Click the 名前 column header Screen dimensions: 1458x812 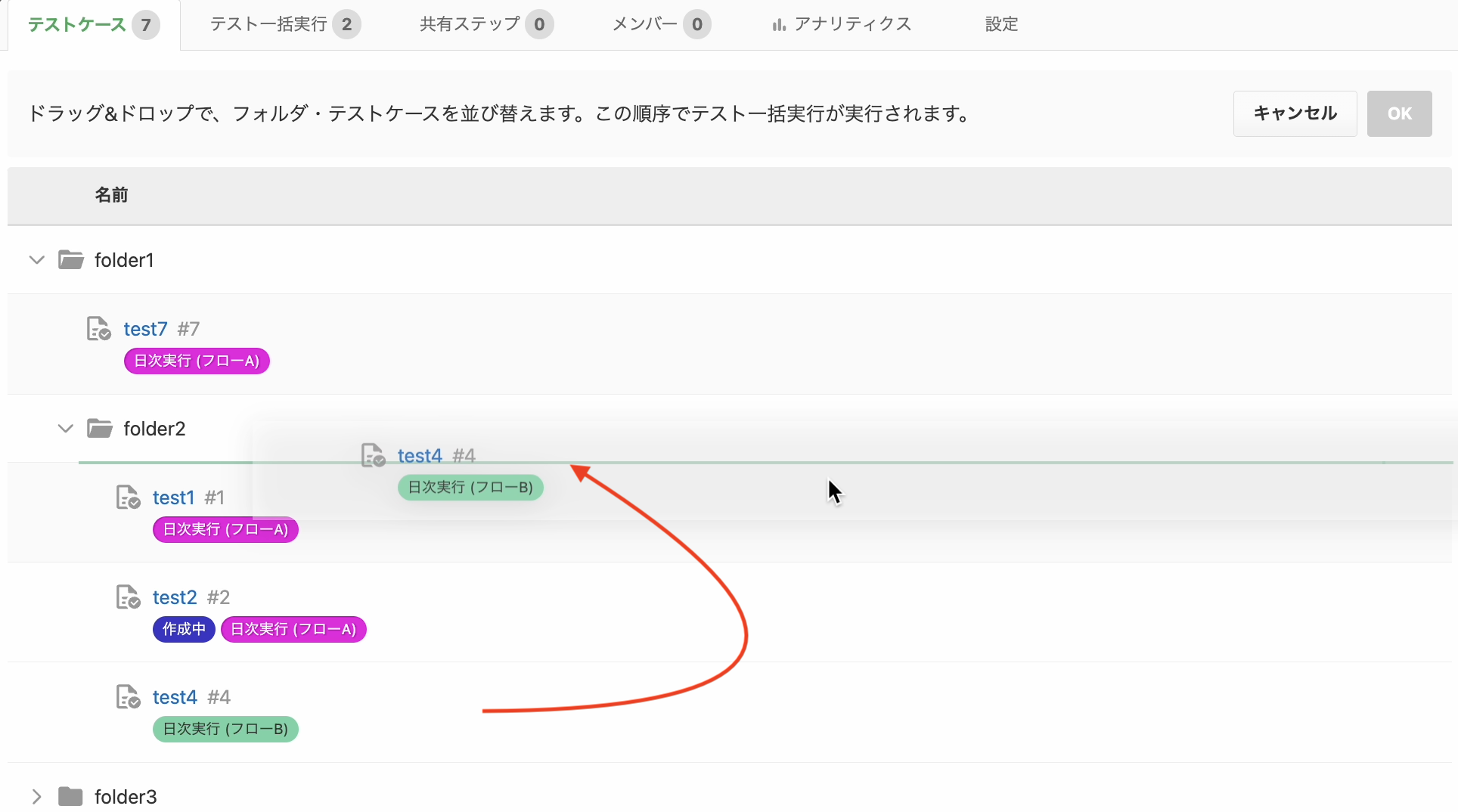pyautogui.click(x=111, y=195)
